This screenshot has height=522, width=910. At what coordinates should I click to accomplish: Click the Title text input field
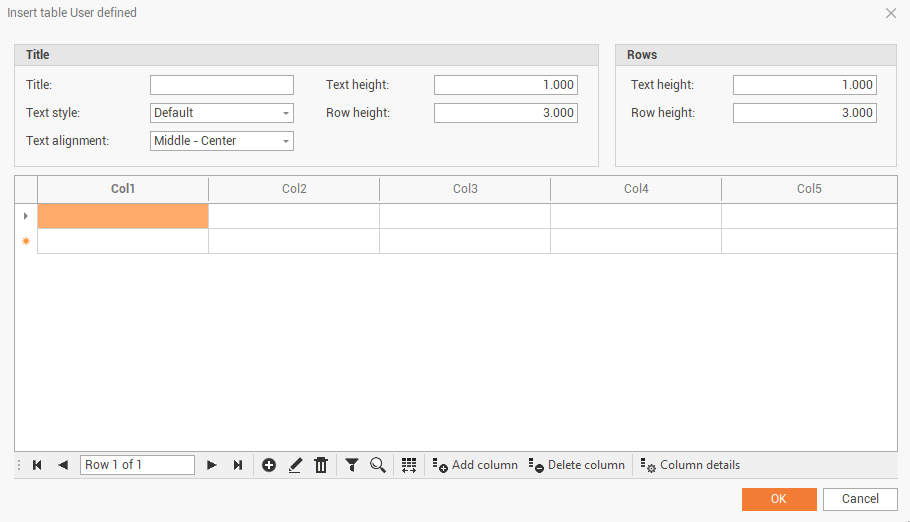click(222, 85)
